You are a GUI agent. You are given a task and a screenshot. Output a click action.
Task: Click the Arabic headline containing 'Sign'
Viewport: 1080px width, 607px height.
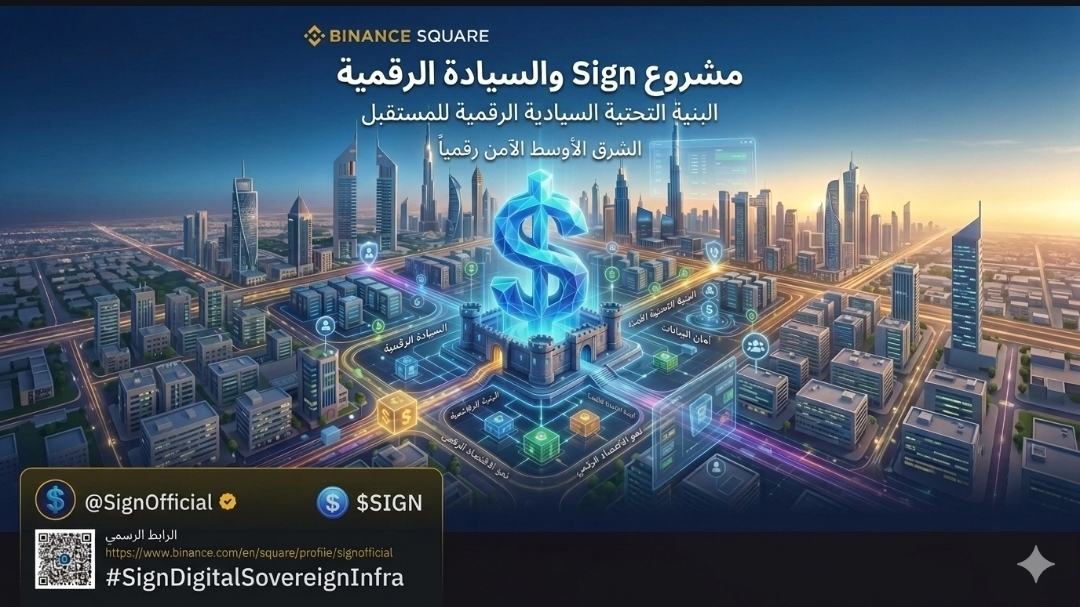click(539, 74)
